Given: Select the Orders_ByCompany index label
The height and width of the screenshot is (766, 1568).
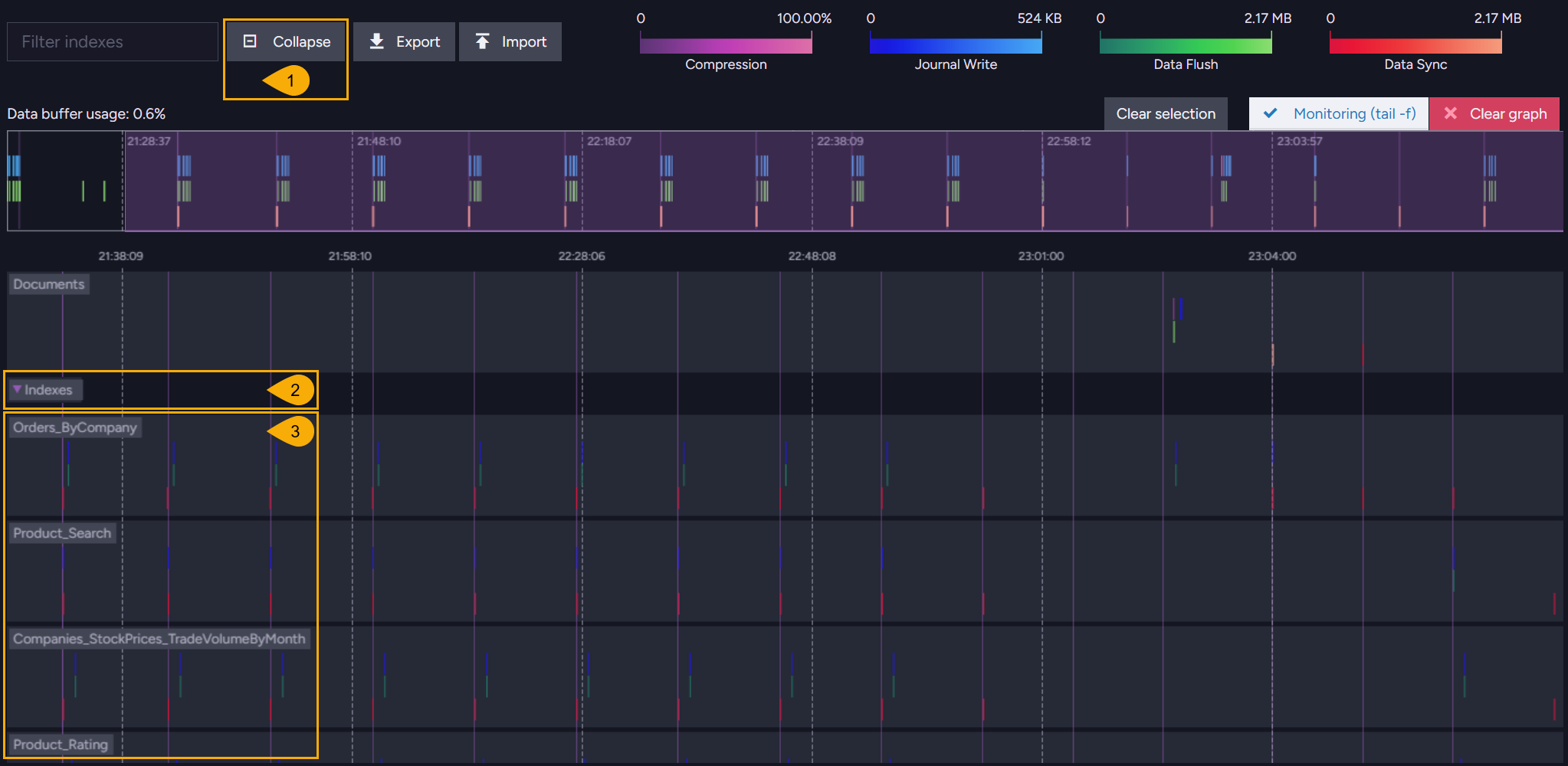Looking at the screenshot, I should click(x=75, y=427).
